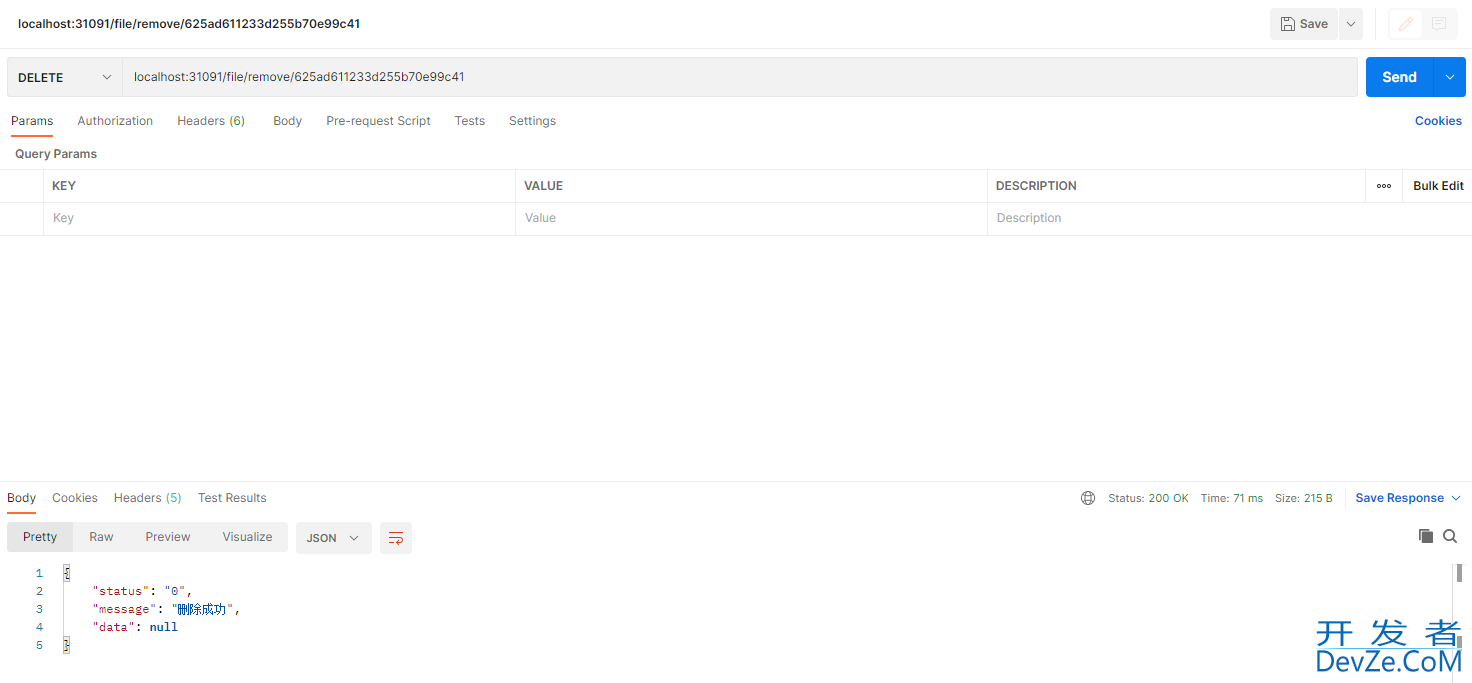Copy the response with the copy icon
The height and width of the screenshot is (683, 1472).
pos(1426,537)
